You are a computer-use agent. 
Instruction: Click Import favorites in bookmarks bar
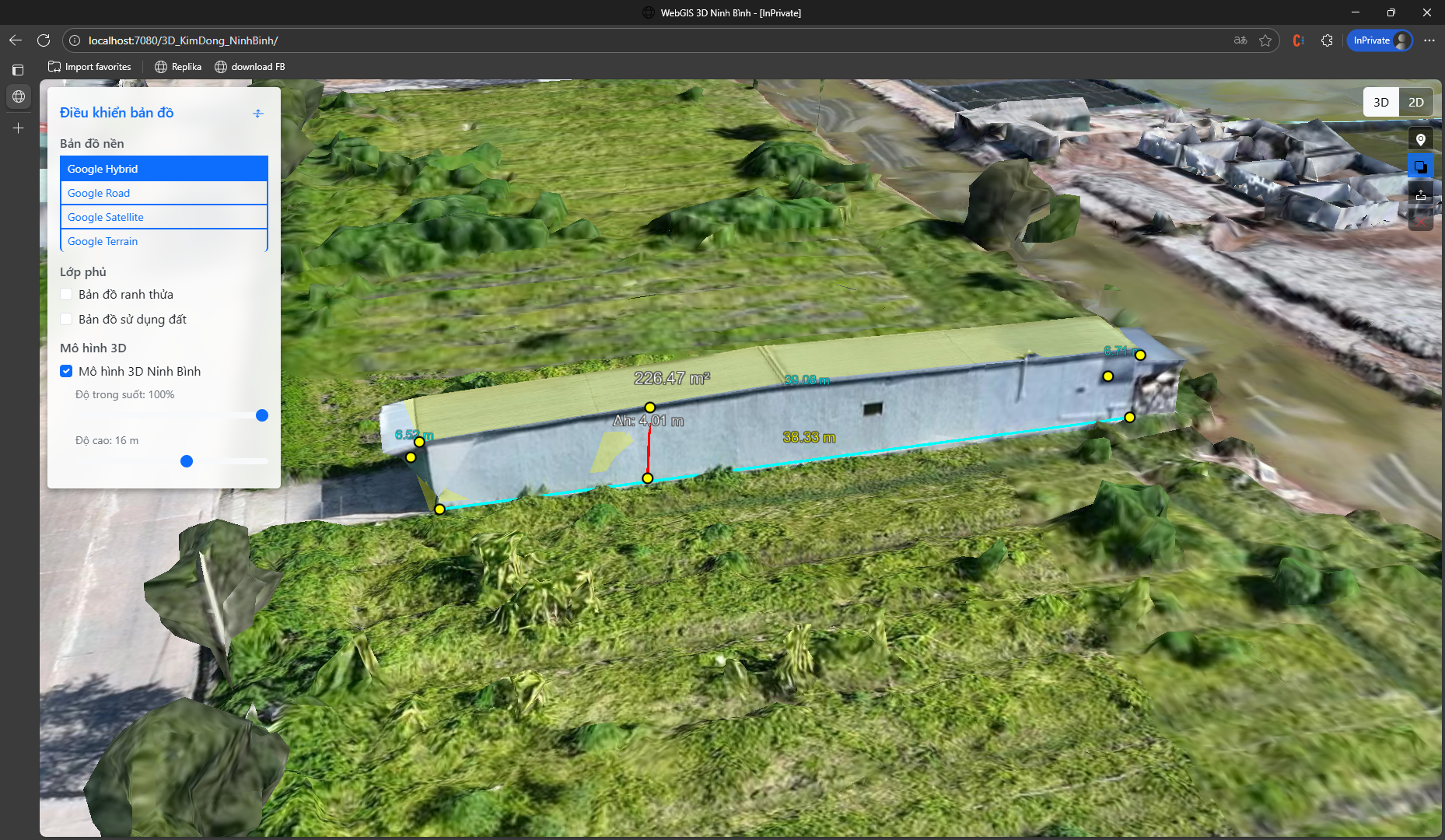pyautogui.click(x=89, y=67)
